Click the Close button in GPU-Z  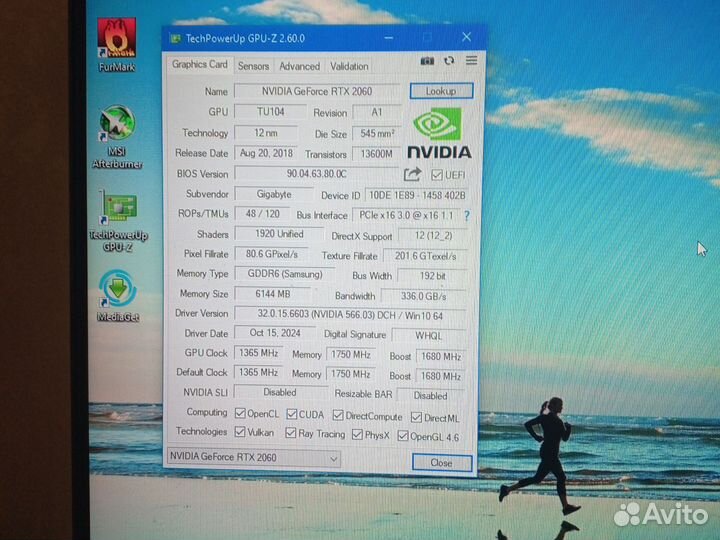click(441, 462)
